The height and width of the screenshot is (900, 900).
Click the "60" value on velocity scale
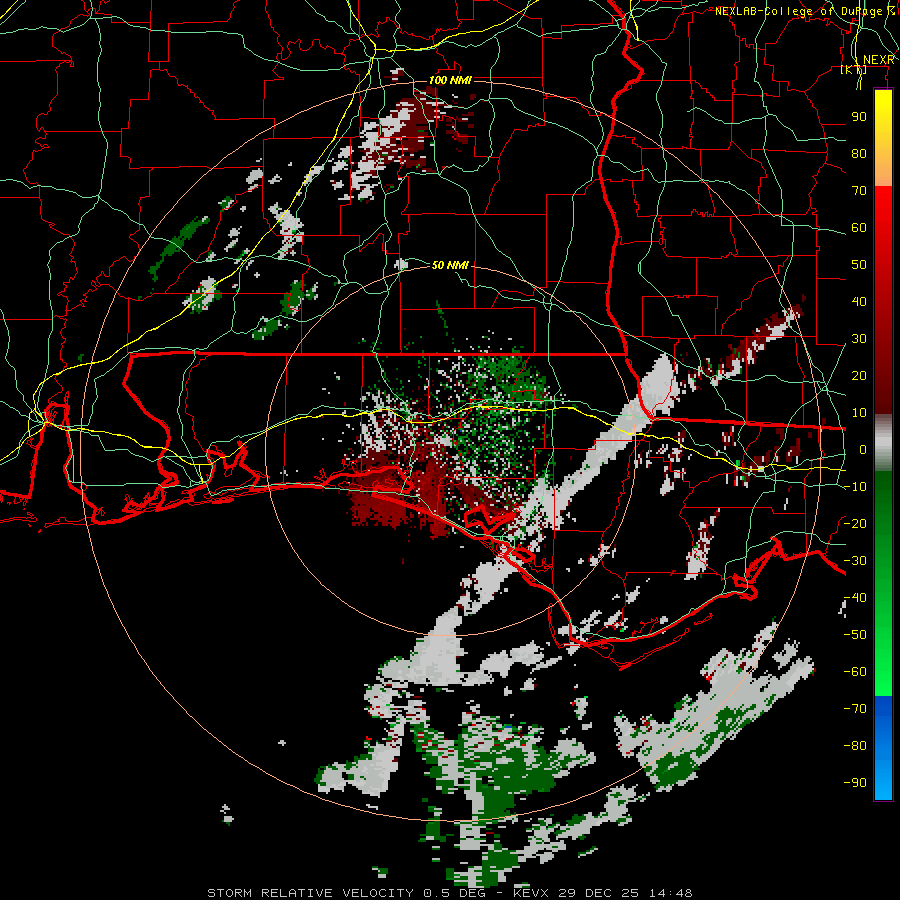click(x=859, y=228)
